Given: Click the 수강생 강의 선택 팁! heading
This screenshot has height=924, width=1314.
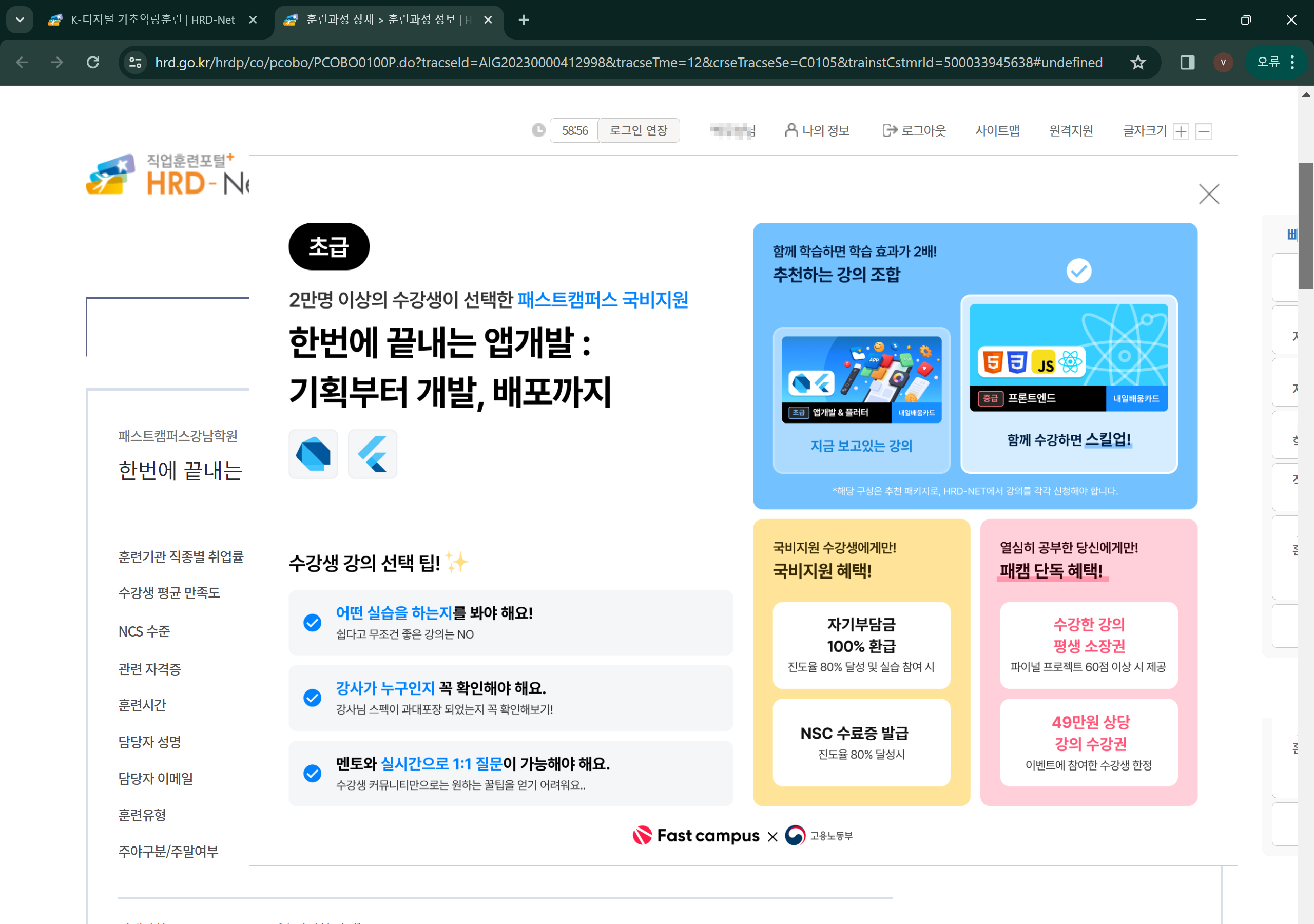Looking at the screenshot, I should pos(364,563).
